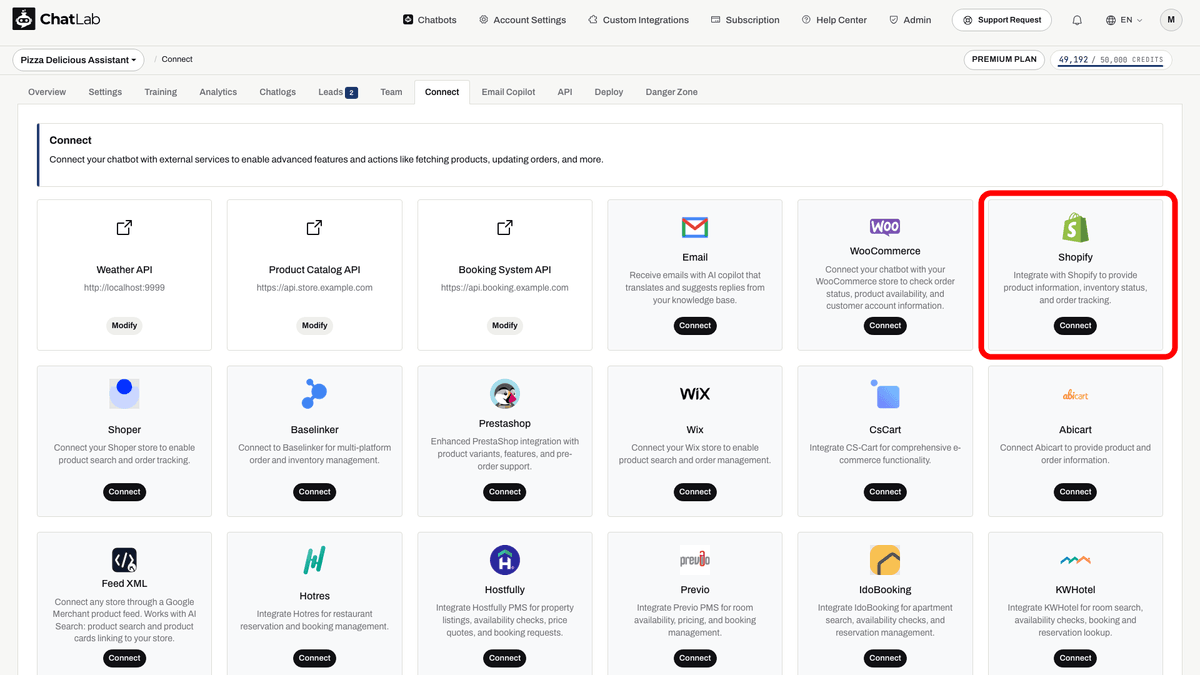
Task: Click the M user avatar
Action: click(x=1171, y=20)
